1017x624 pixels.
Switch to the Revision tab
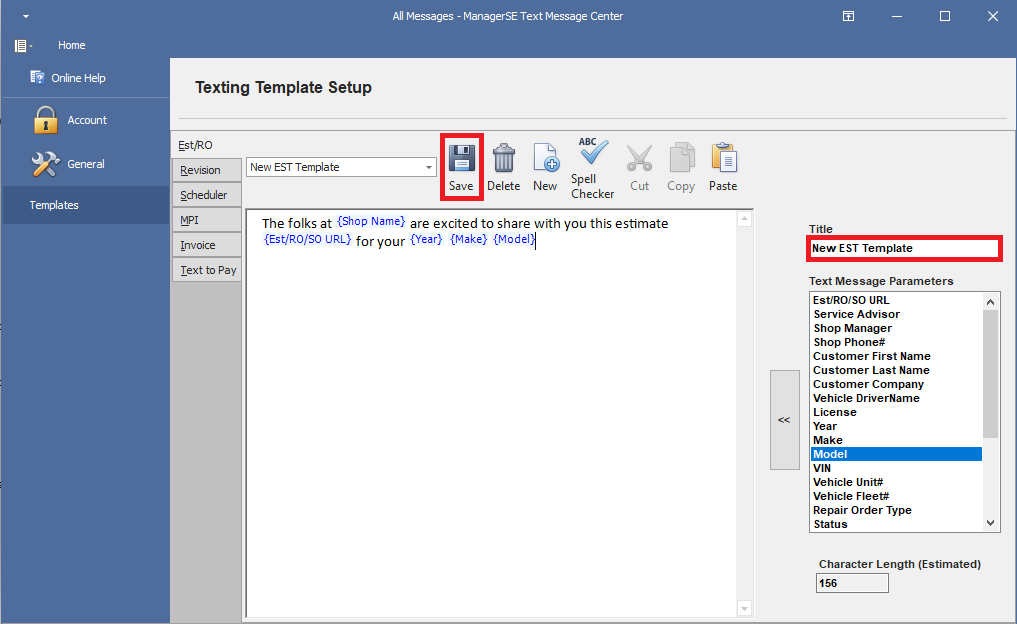206,170
